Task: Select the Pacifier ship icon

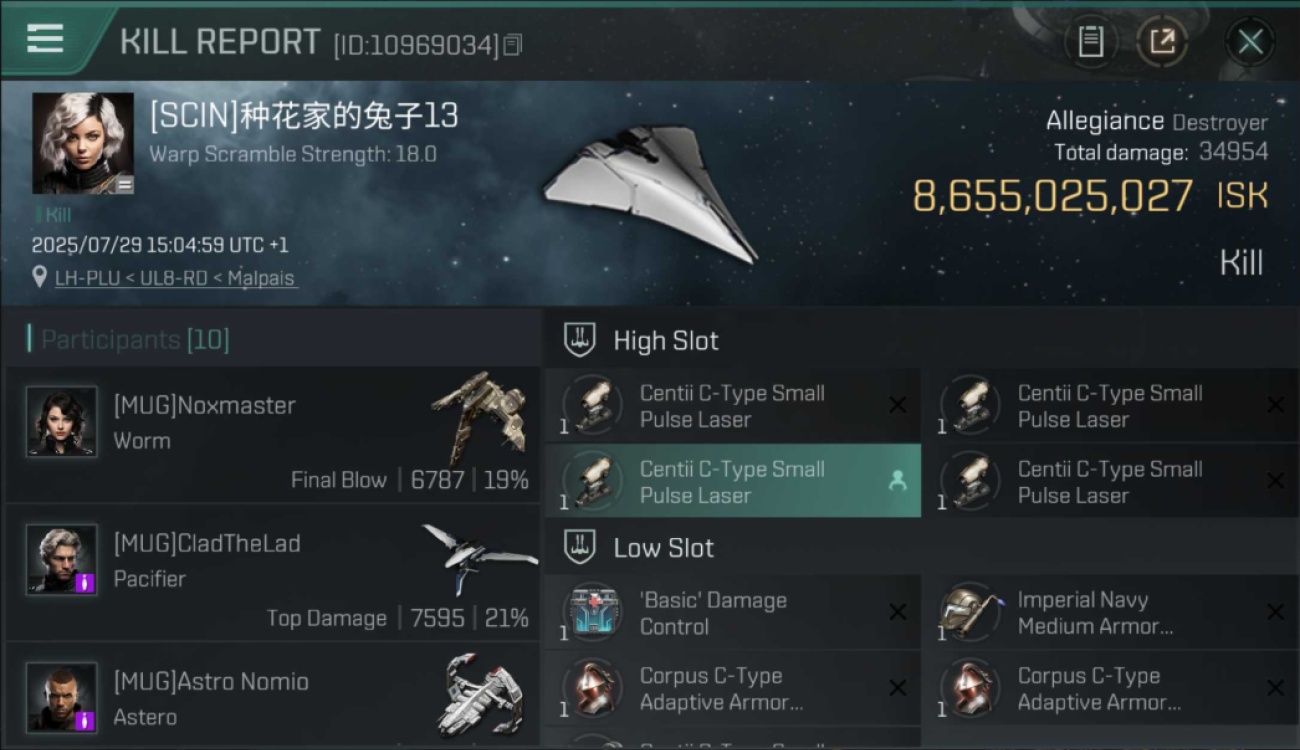Action: click(478, 557)
